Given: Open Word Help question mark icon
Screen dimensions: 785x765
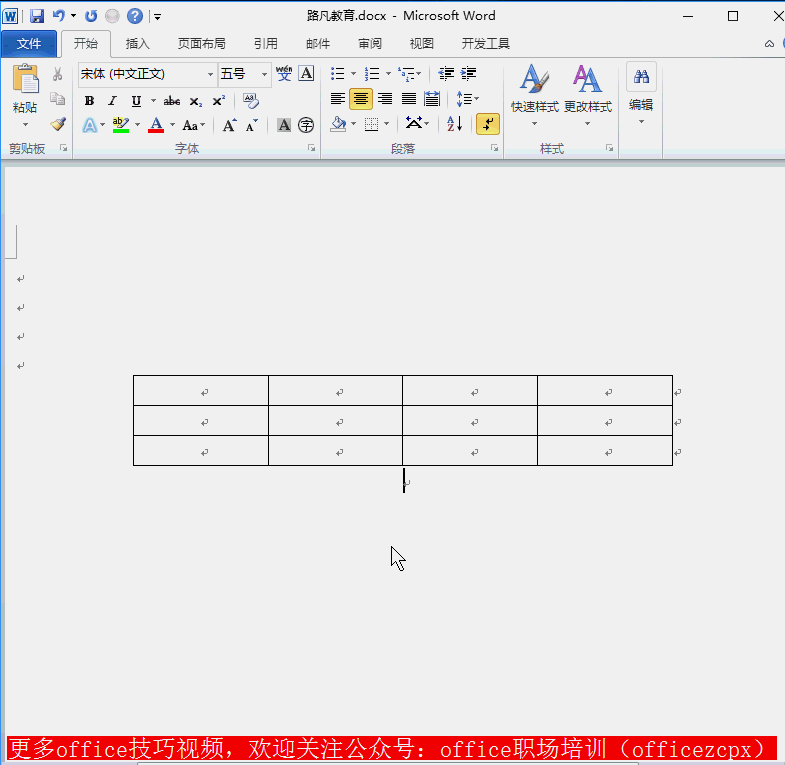Looking at the screenshot, I should click(x=135, y=16).
